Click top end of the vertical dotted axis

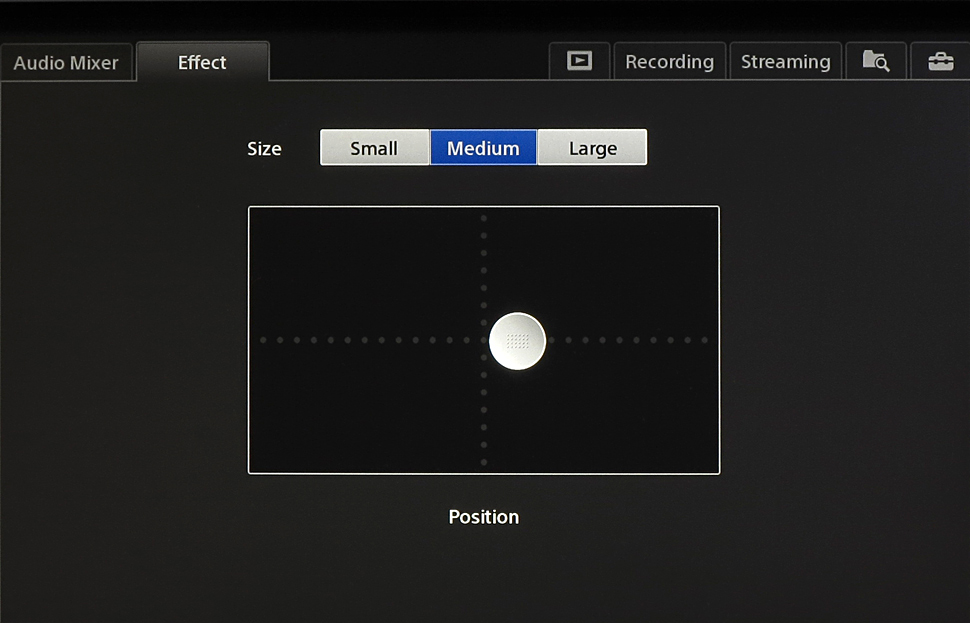click(484, 218)
